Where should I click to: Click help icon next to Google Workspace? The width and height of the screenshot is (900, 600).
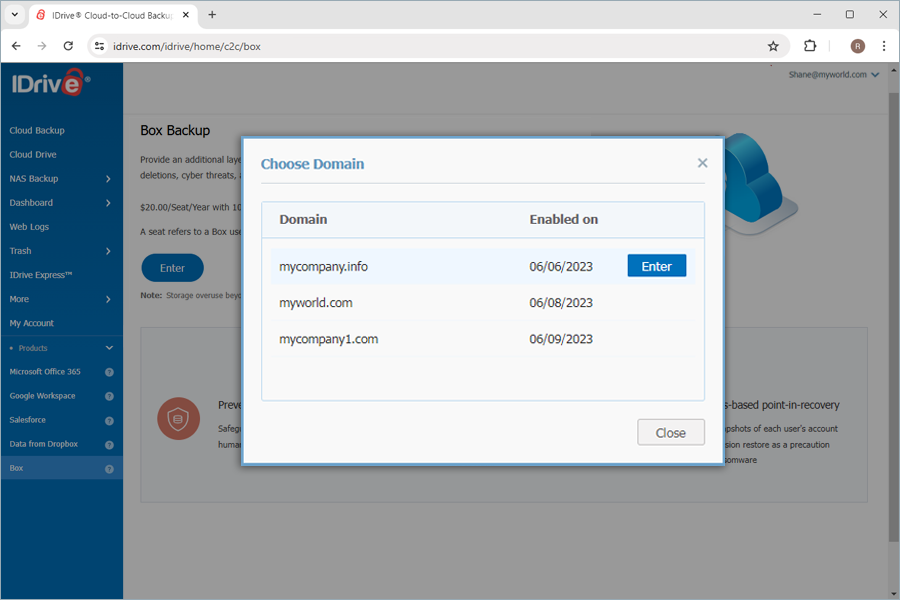[x=109, y=396]
